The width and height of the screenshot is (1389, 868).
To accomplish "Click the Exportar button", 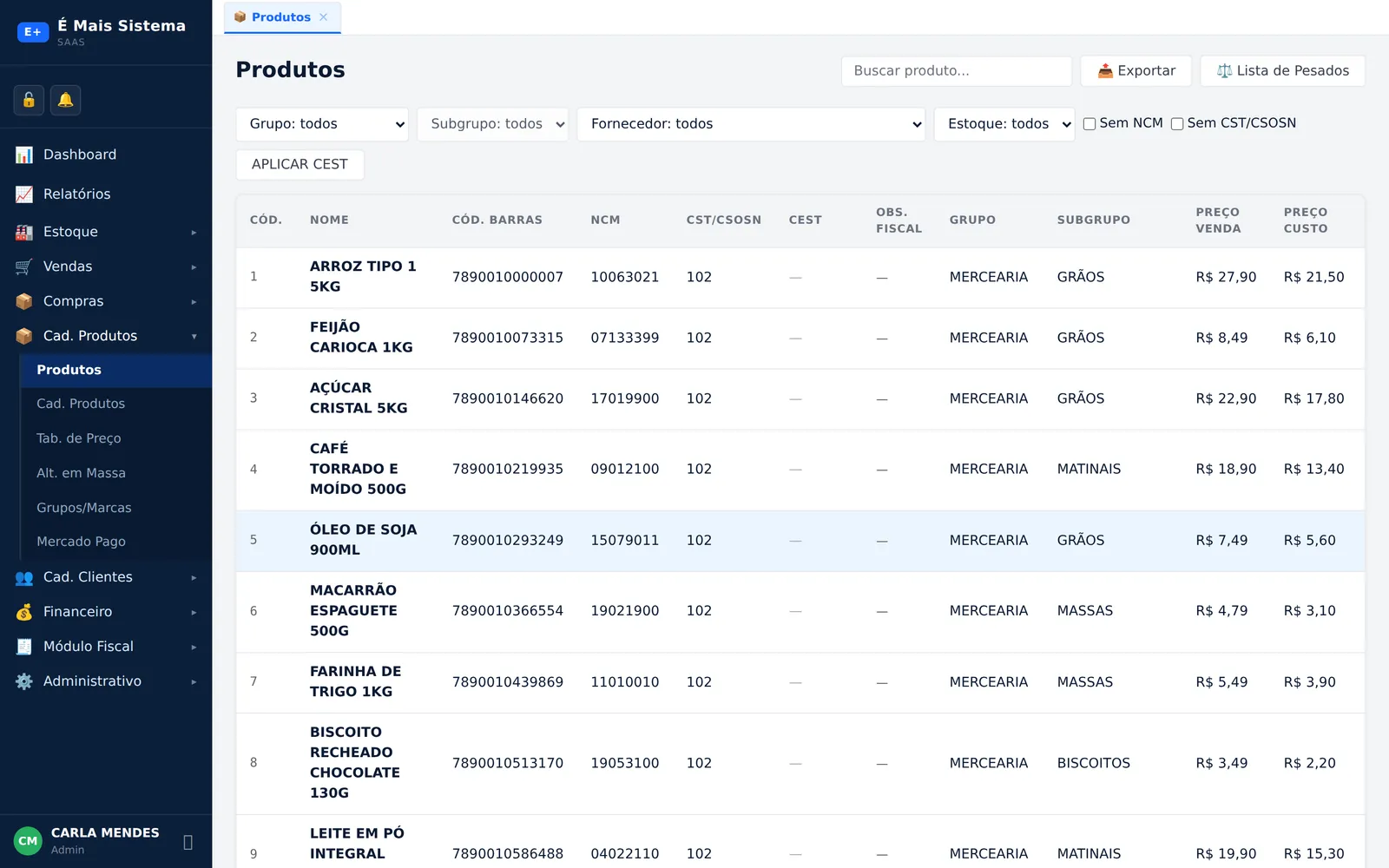I will [x=1136, y=71].
